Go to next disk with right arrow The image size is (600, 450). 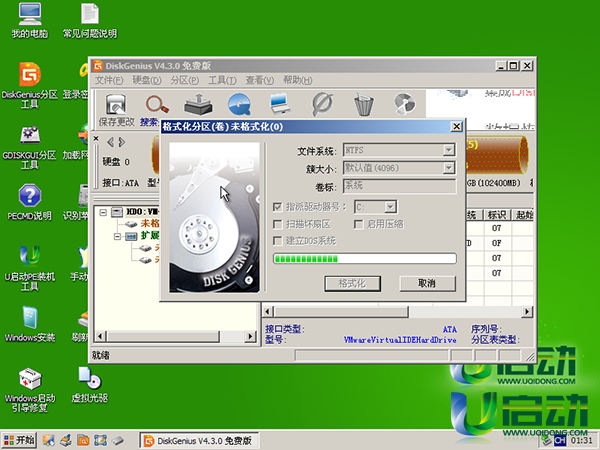[x=122, y=142]
